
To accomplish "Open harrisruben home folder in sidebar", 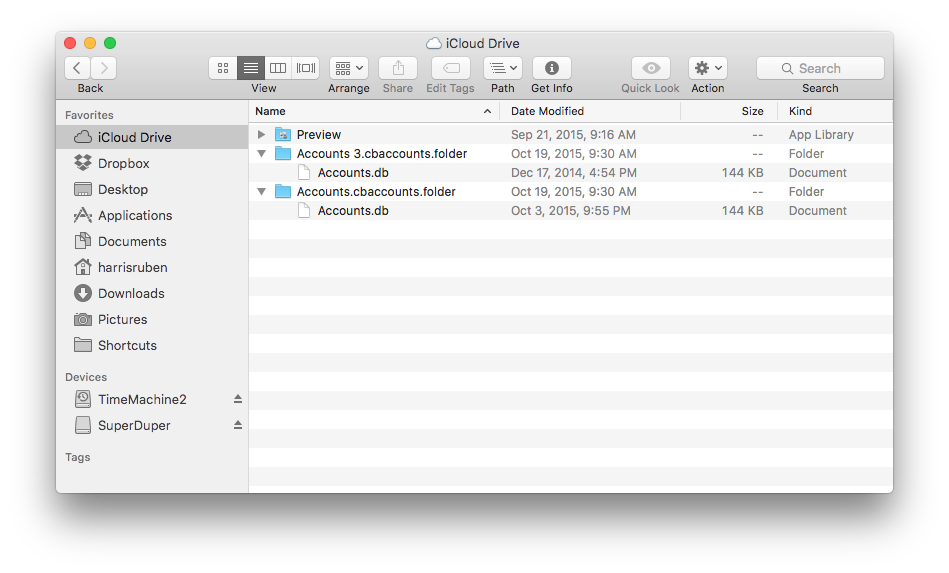I will pyautogui.click(x=152, y=267).
